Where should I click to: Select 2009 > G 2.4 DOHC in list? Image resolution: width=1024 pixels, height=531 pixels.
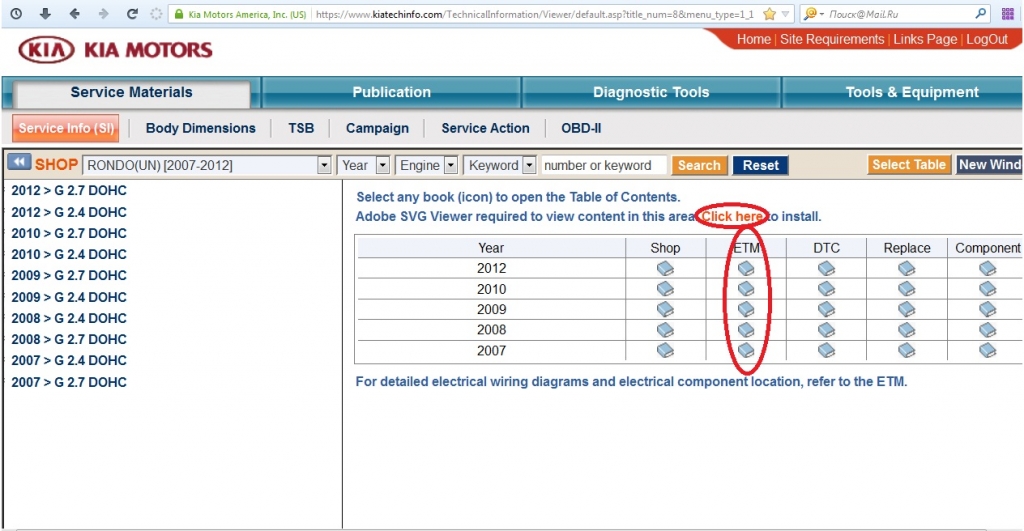(69, 297)
